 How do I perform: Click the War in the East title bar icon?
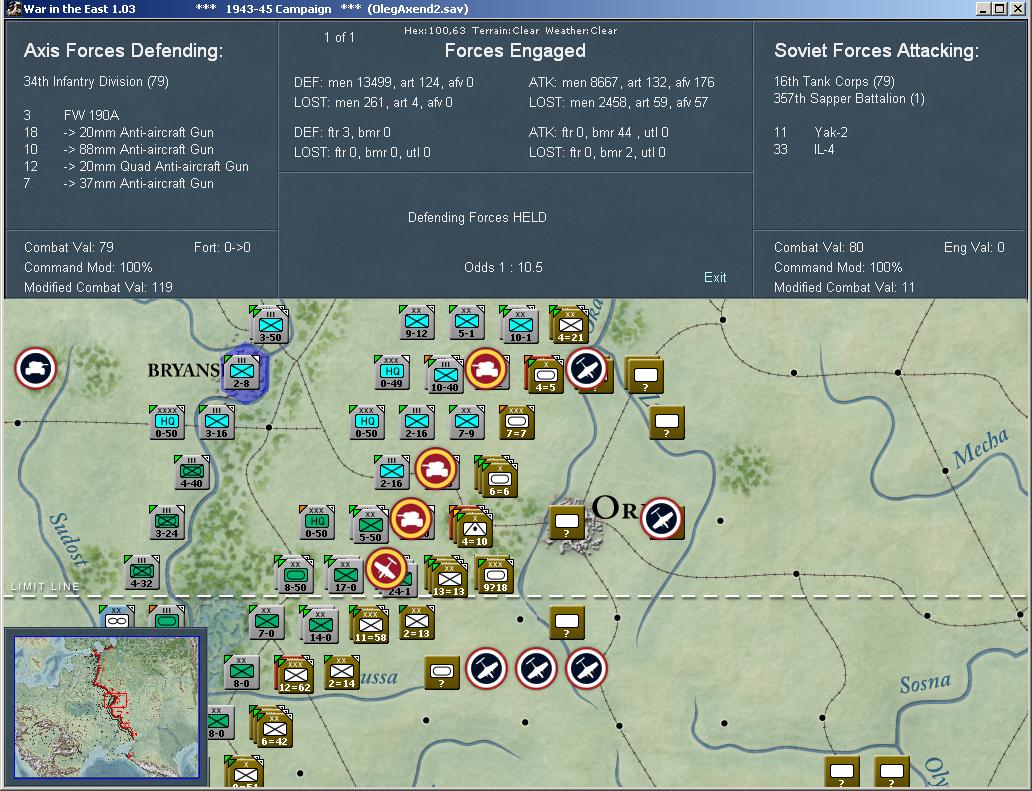13,9
